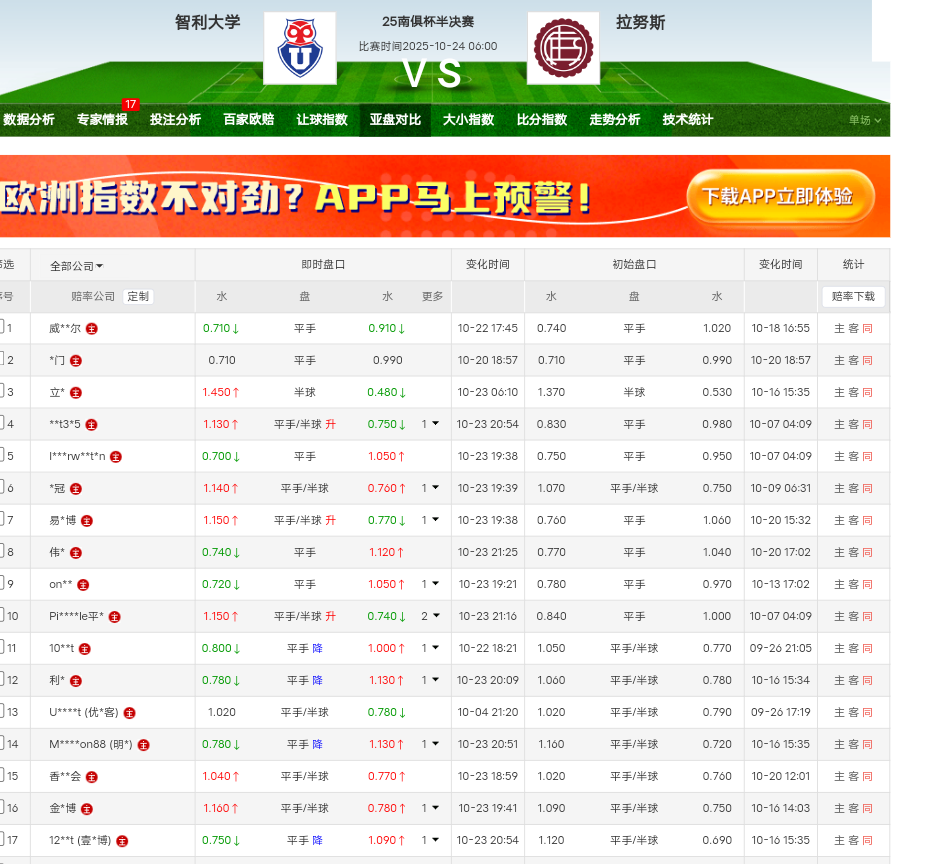The image size is (948, 864).
Task: Click the Universidad de Chile team logo
Action: click(299, 48)
